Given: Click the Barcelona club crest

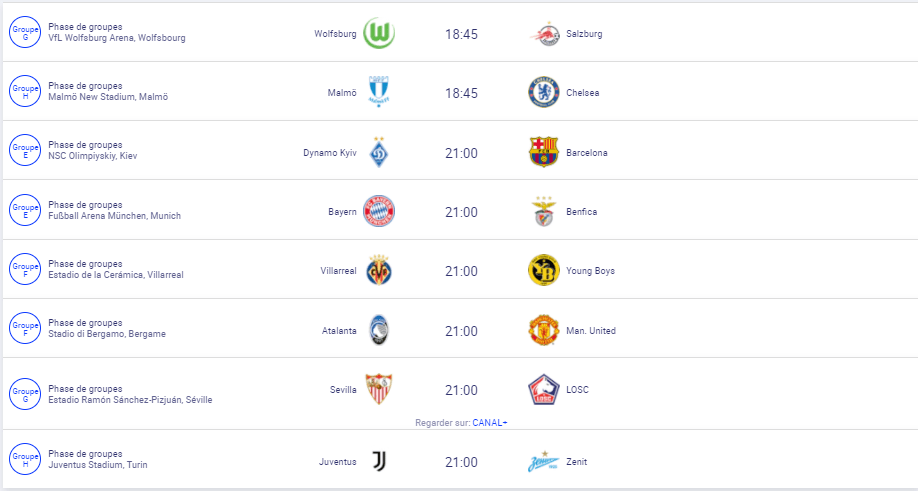Looking at the screenshot, I should coord(543,152).
